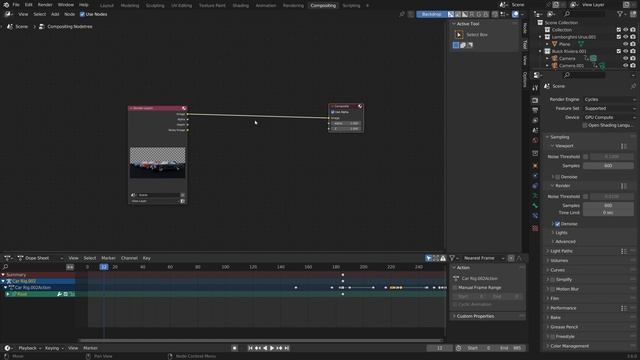Open the Scene properties tab icon

pyautogui.click(x=535, y=130)
